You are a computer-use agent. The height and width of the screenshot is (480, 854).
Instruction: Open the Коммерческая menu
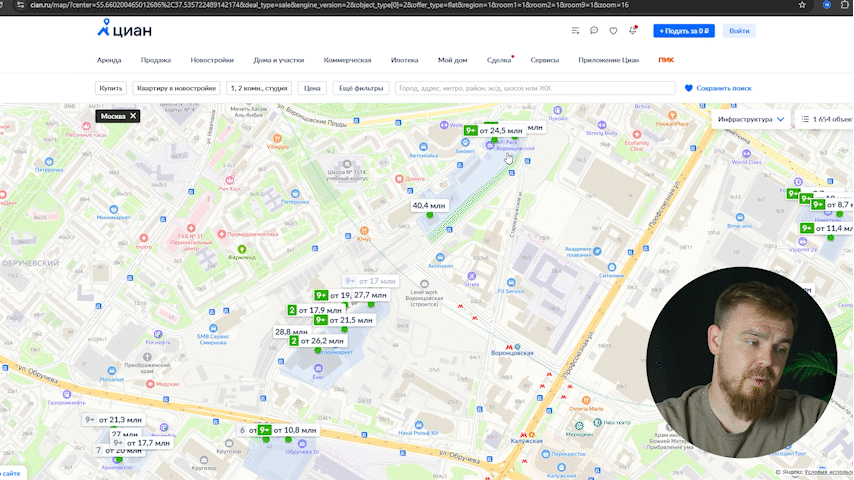coord(347,60)
